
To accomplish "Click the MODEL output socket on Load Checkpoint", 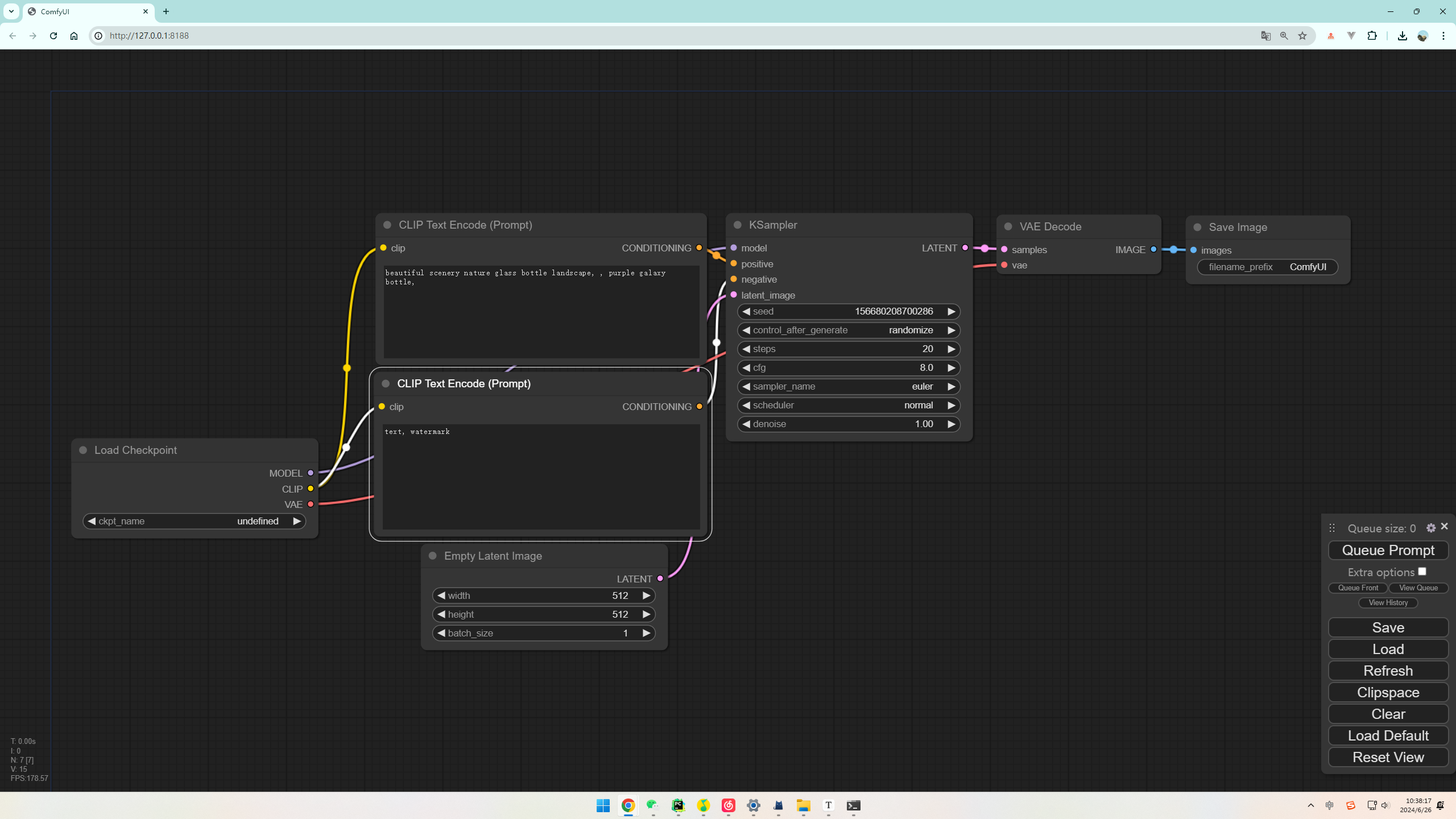I will coord(311,473).
